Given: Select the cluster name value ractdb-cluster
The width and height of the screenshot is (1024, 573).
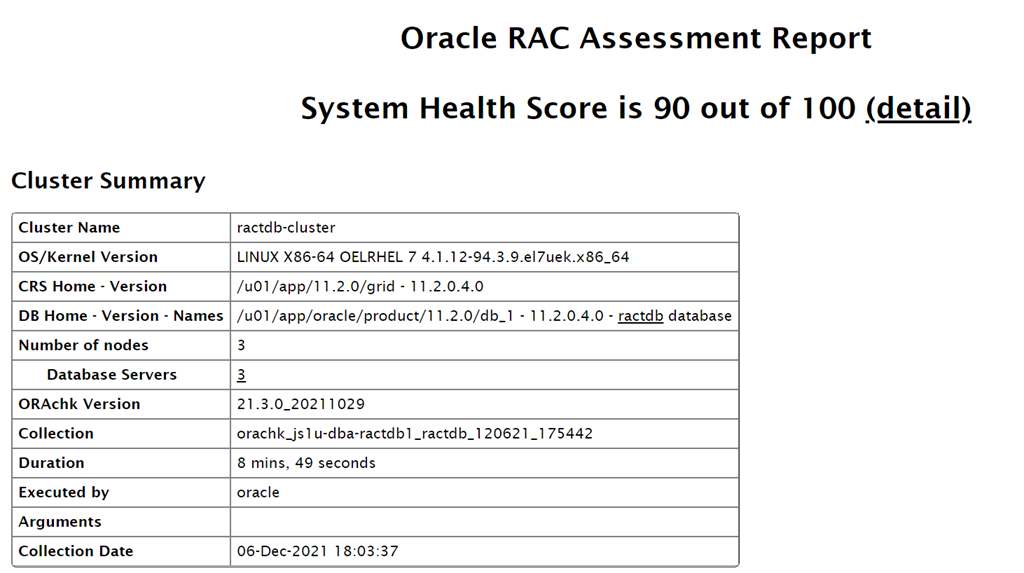Looking at the screenshot, I should [x=286, y=228].
